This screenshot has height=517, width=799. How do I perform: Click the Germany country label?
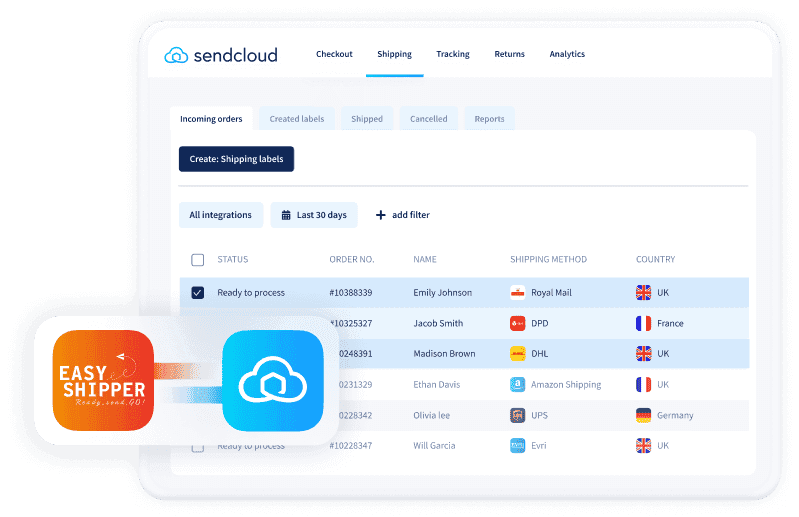[x=675, y=415]
